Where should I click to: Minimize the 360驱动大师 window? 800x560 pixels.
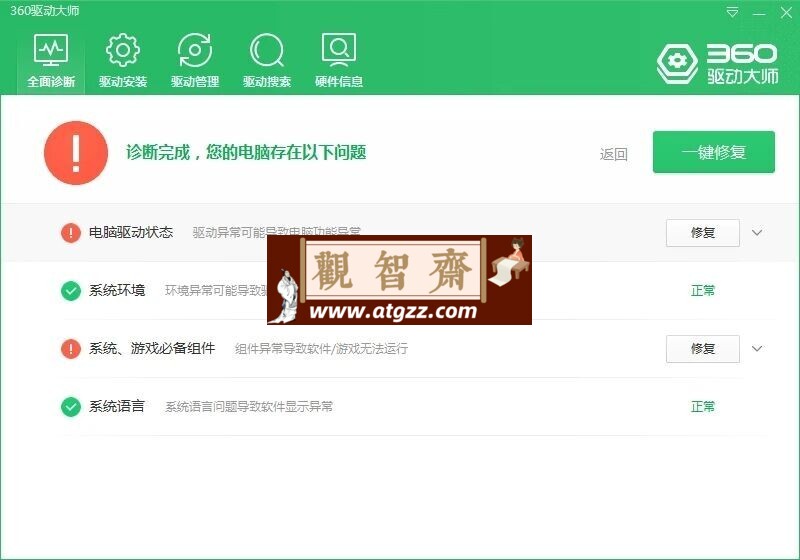click(759, 13)
